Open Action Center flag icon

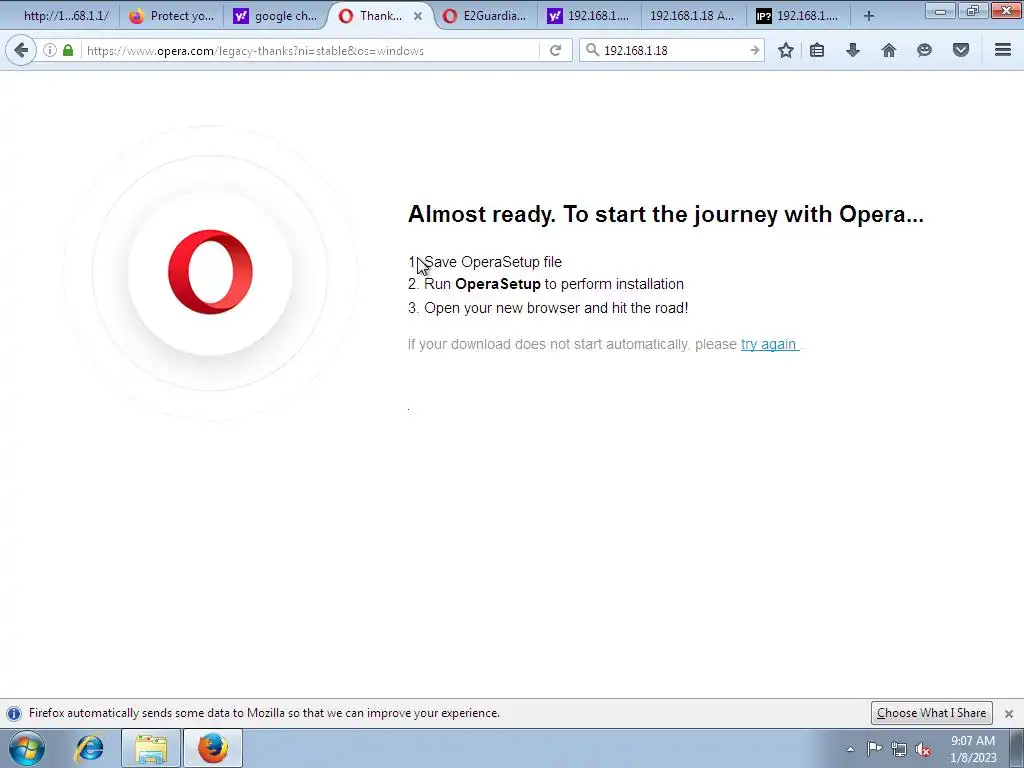pyautogui.click(x=874, y=749)
